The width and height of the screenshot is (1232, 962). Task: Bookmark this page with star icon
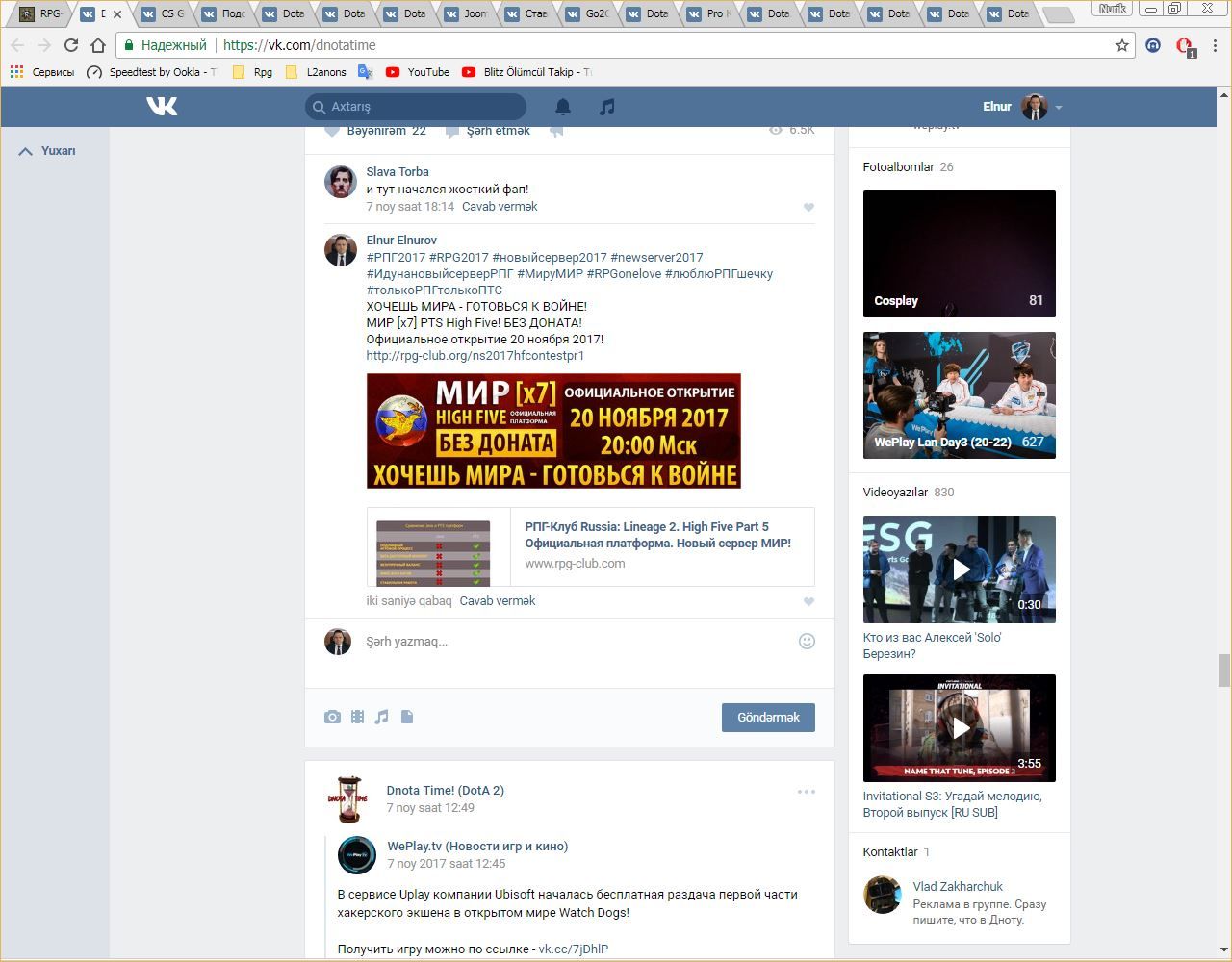pyautogui.click(x=1121, y=45)
